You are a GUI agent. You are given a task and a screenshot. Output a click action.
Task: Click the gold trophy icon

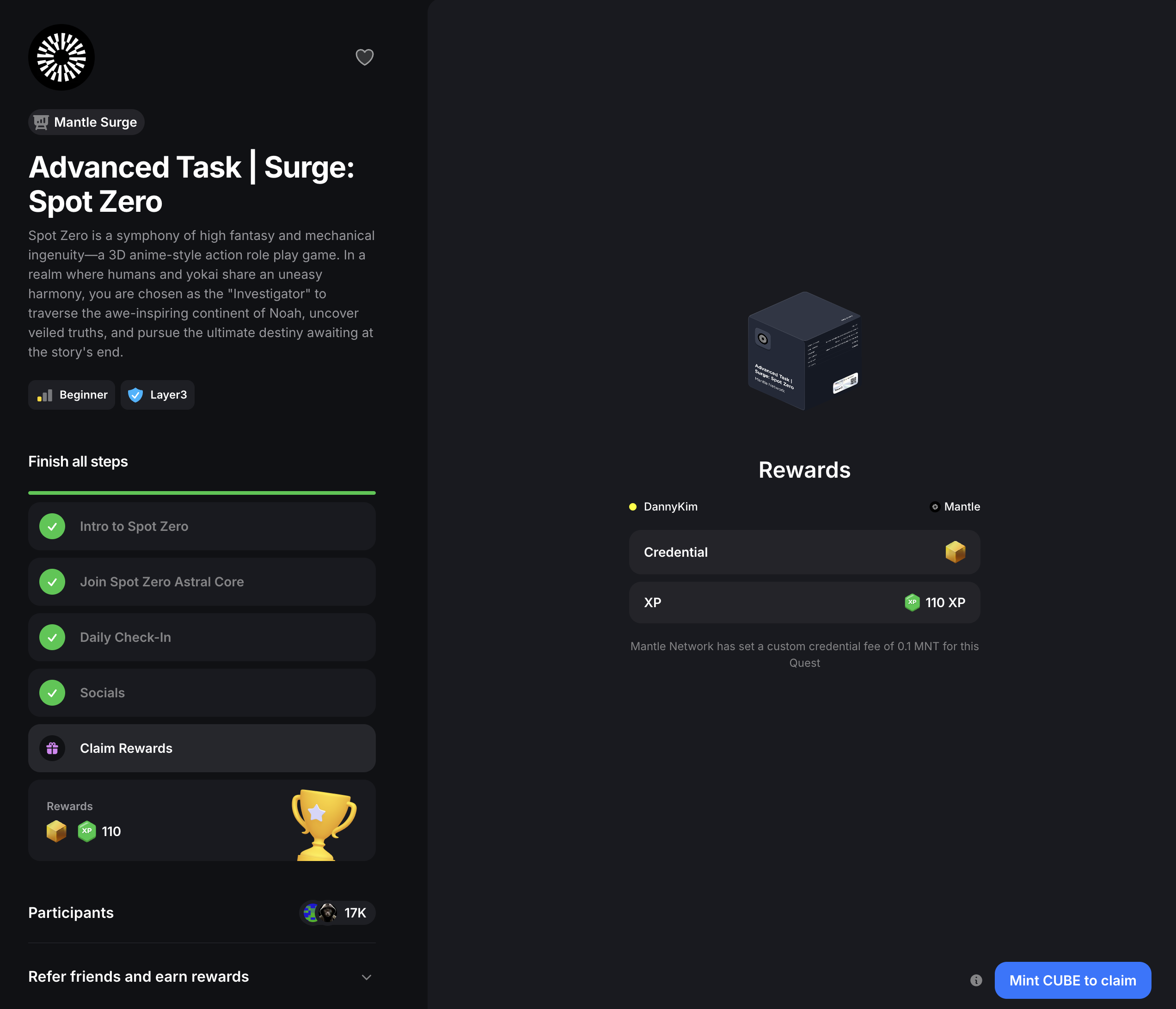click(323, 823)
